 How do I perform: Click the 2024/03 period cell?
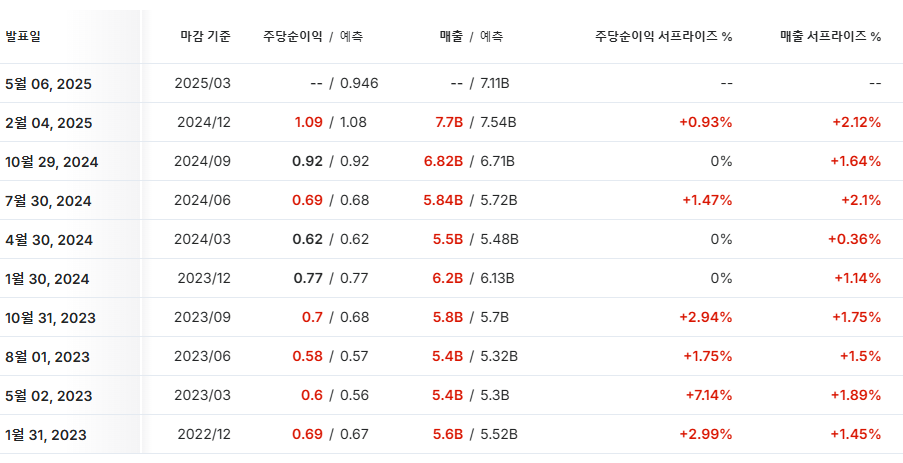[202, 239]
